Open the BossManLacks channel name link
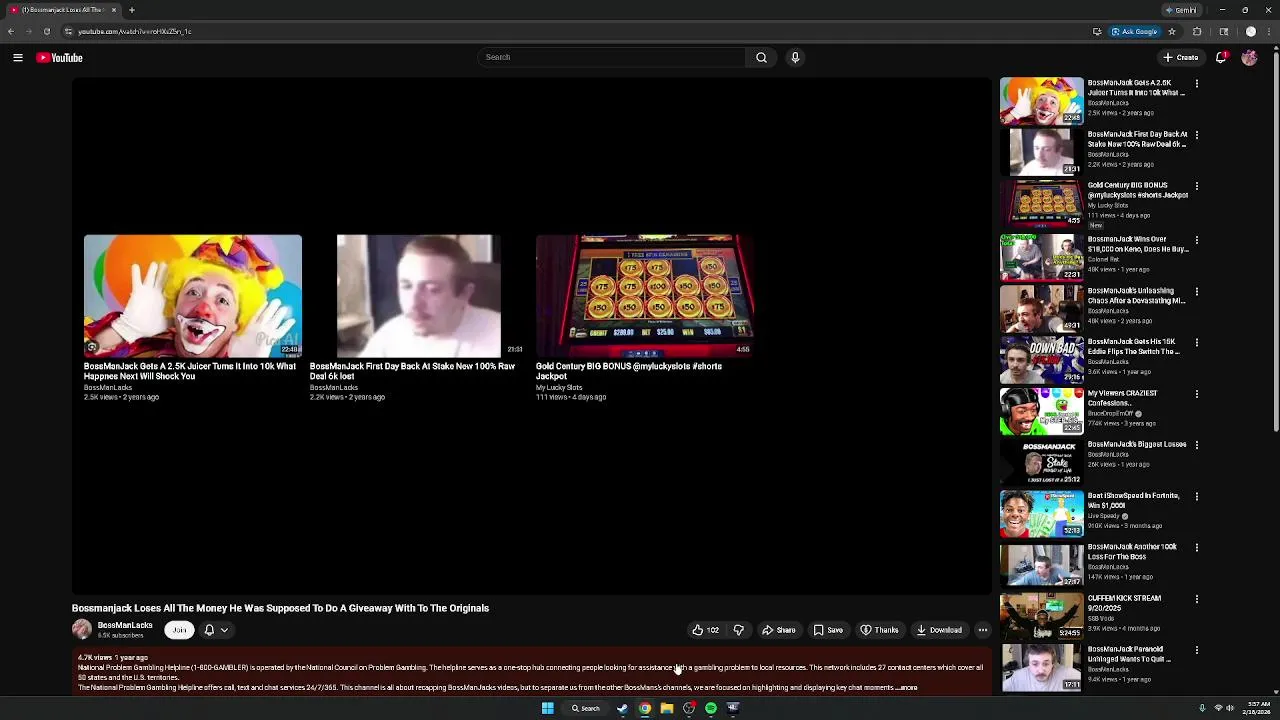This screenshot has height=720, width=1280. pos(125,625)
